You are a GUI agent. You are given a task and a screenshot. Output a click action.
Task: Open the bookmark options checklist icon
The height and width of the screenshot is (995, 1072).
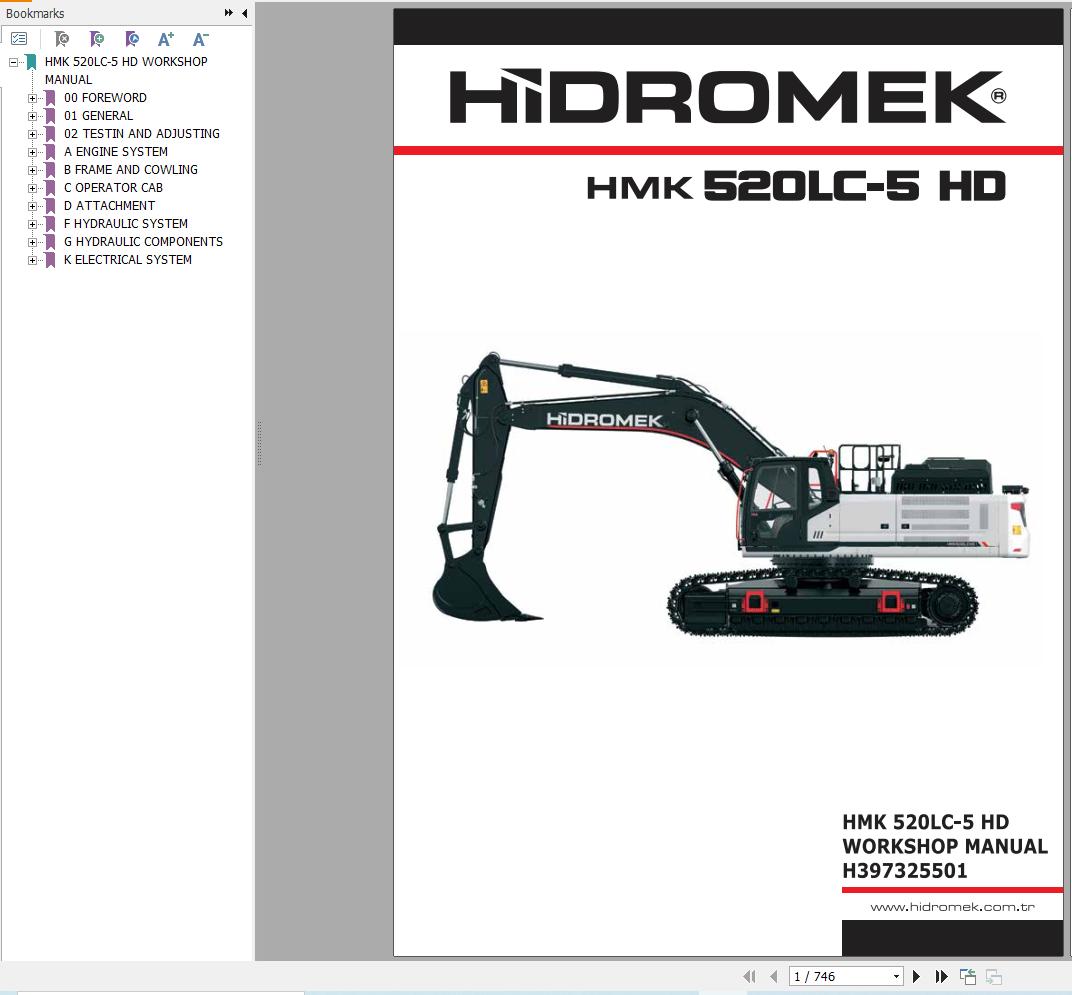click(19, 39)
